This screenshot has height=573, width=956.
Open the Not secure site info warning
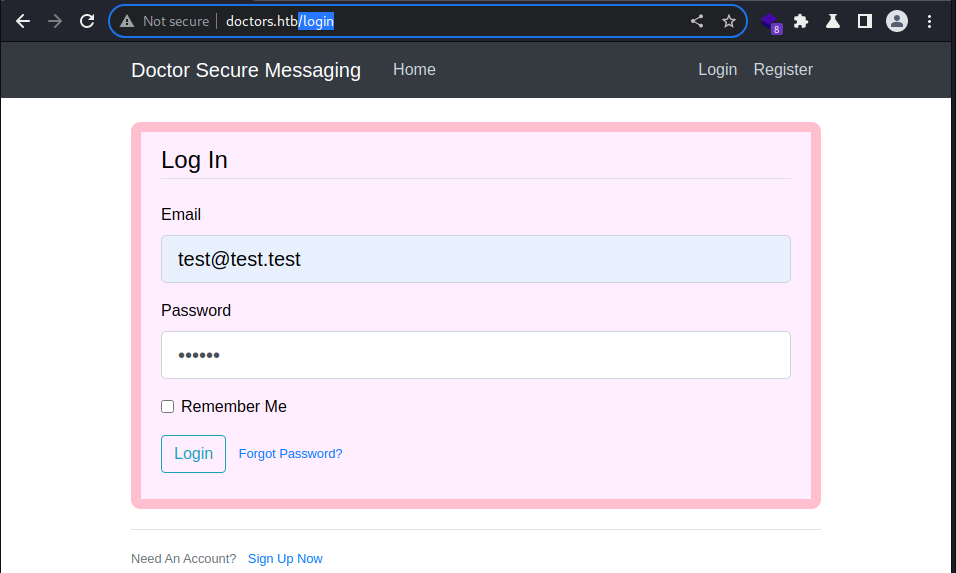pyautogui.click(x=164, y=21)
